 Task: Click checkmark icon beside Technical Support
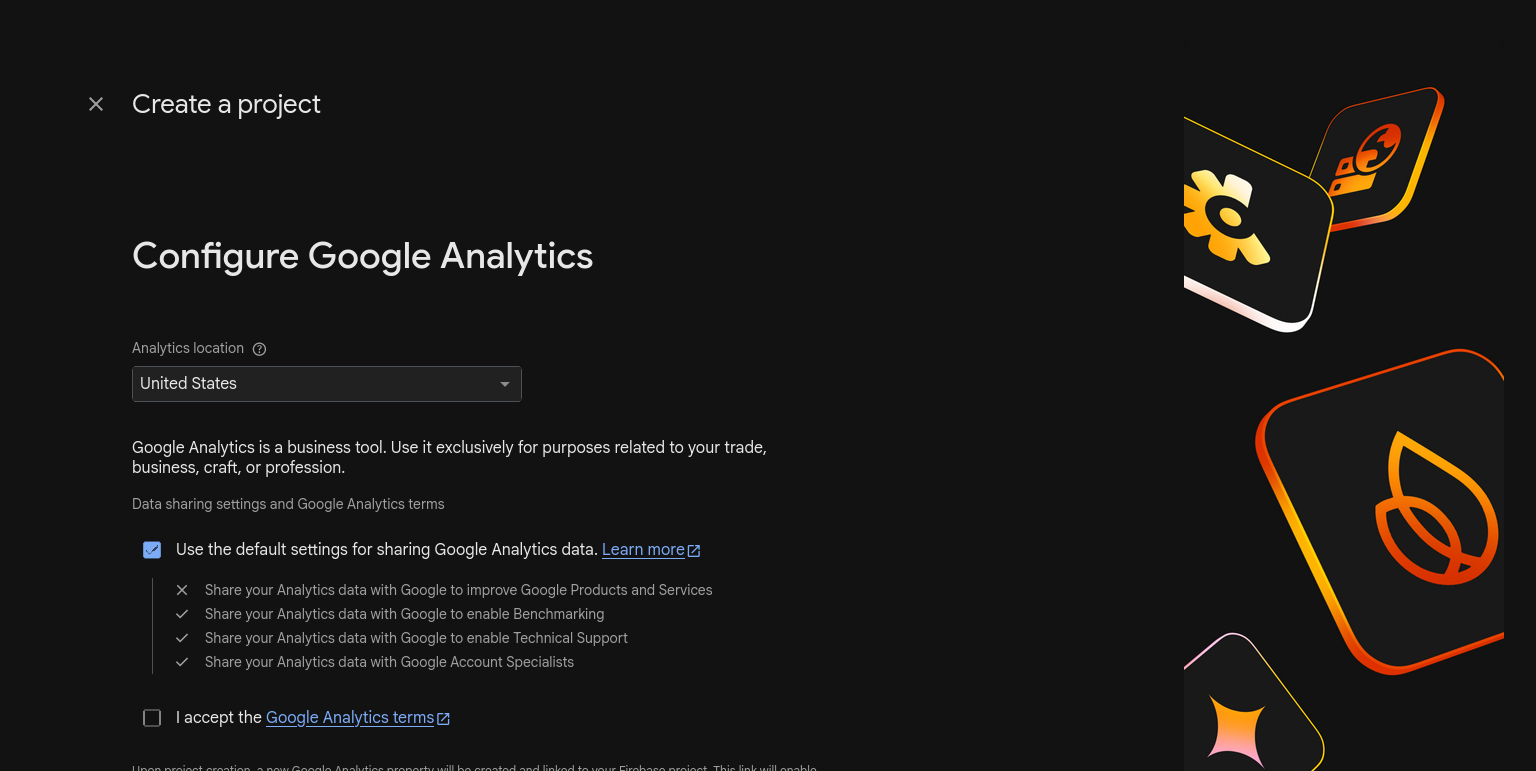182,638
